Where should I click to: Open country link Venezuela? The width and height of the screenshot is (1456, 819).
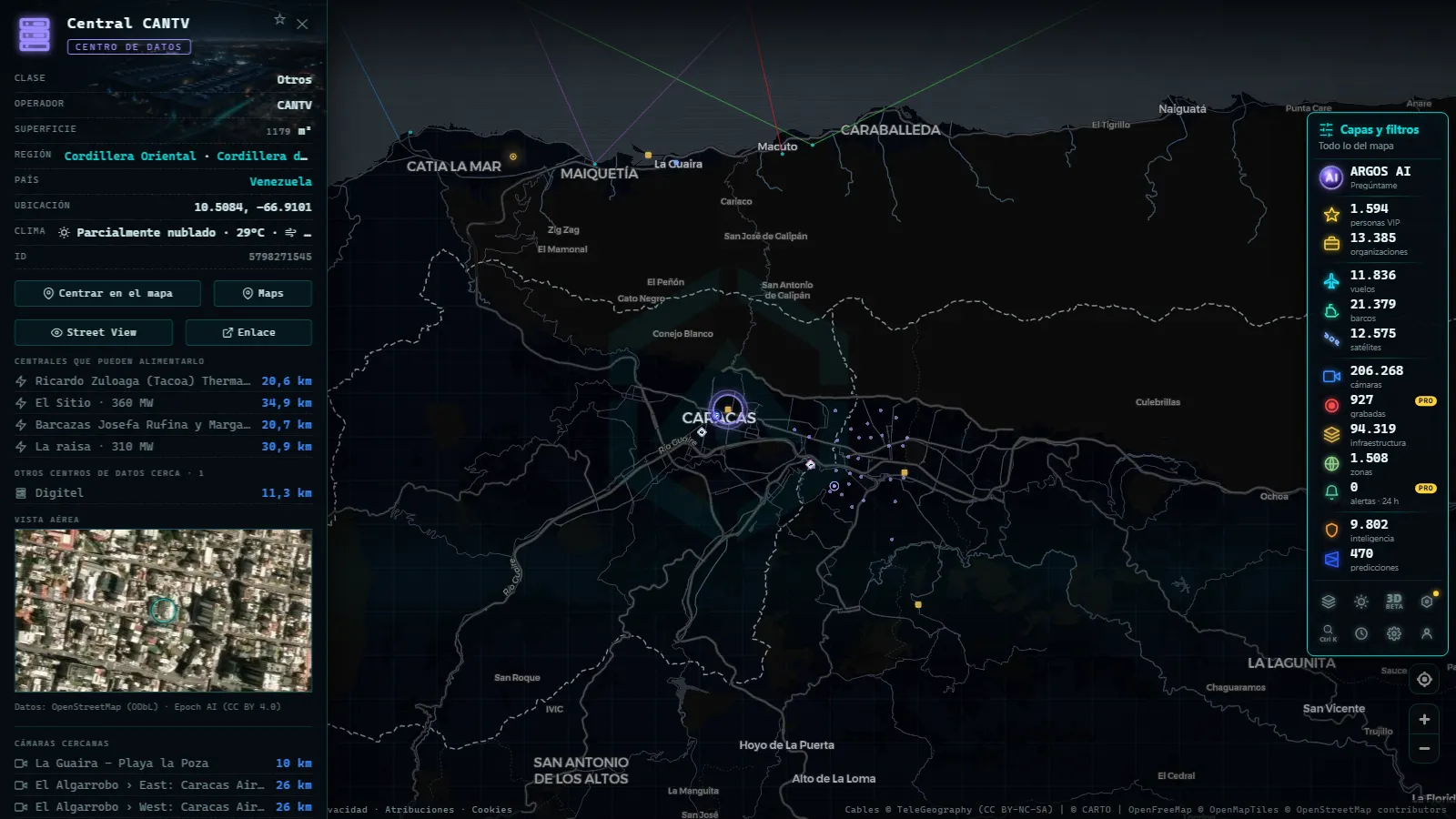coord(280,181)
